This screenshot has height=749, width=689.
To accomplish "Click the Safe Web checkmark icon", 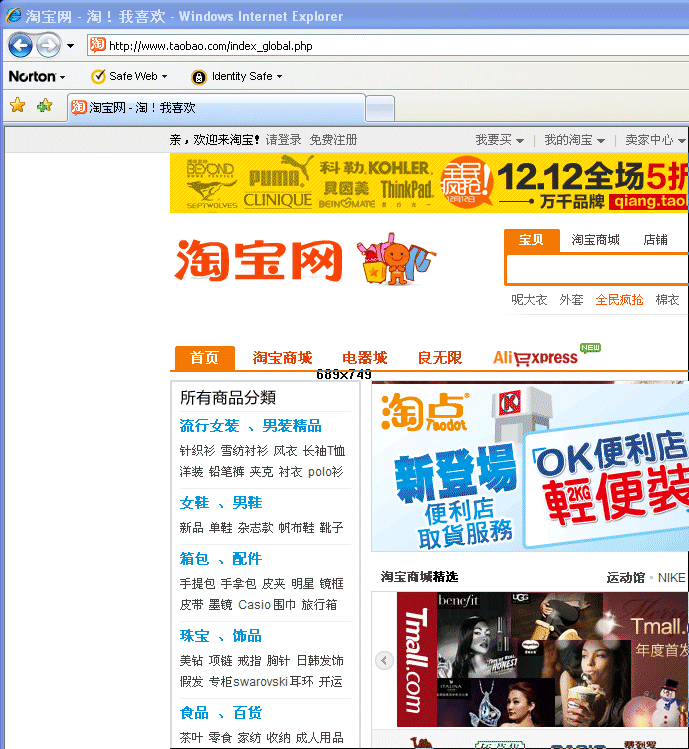I will pyautogui.click(x=98, y=76).
